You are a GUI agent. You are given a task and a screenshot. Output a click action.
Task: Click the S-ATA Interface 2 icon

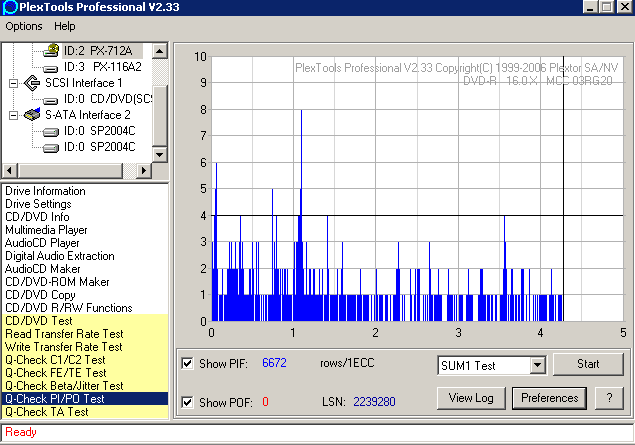point(30,115)
